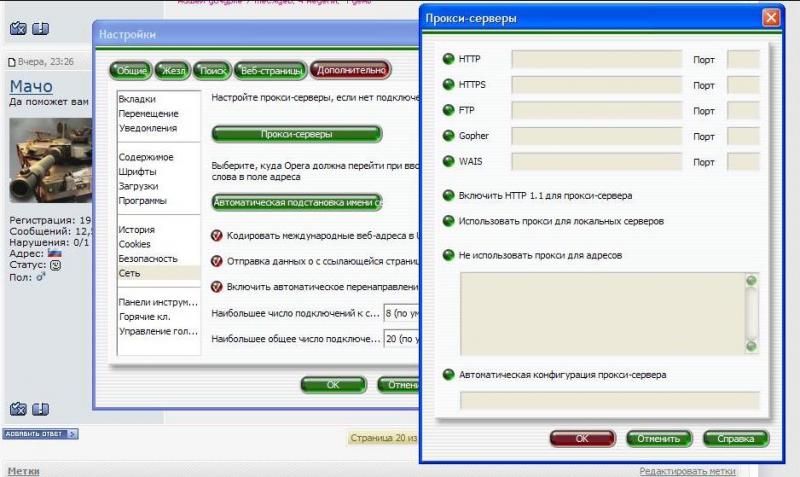Click the scroll-up arrow in the proxy exceptions box

point(751,282)
